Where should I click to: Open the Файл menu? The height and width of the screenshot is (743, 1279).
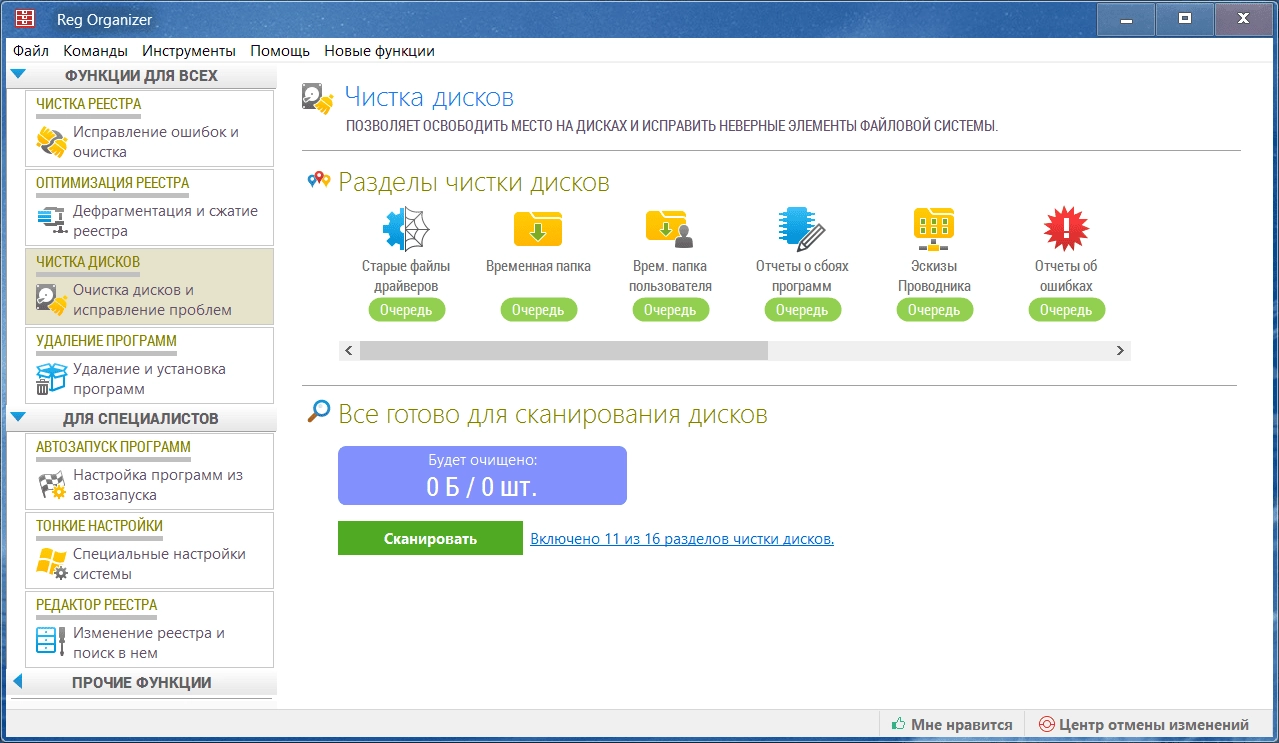(31, 51)
